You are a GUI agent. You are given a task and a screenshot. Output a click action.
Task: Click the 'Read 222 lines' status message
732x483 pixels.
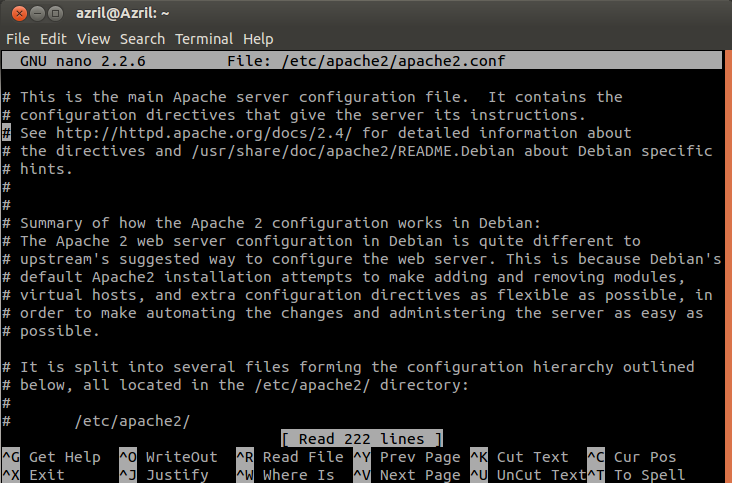coord(362,439)
